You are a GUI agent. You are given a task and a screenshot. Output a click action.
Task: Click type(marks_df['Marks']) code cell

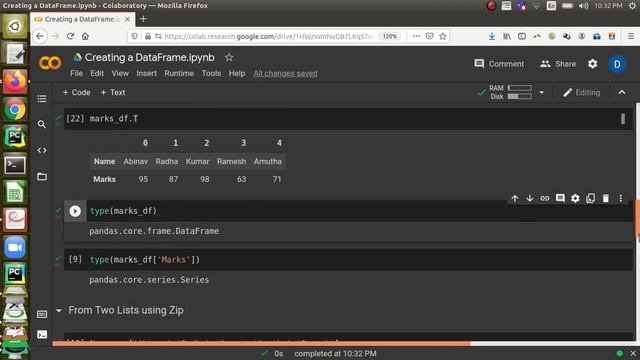click(348, 260)
